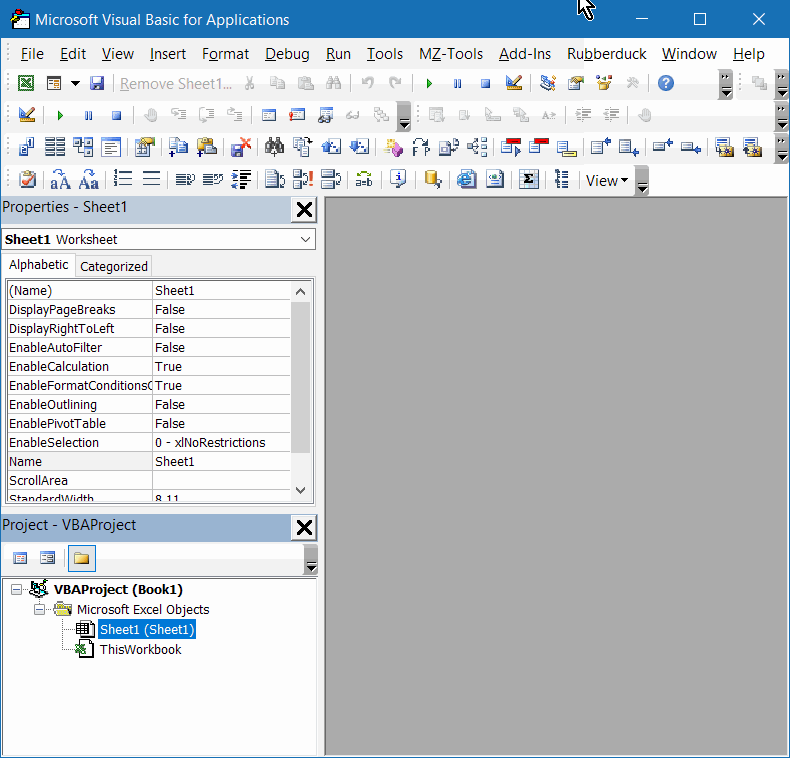
Task: Click the Object Browser toolbar icon
Action: (x=604, y=83)
